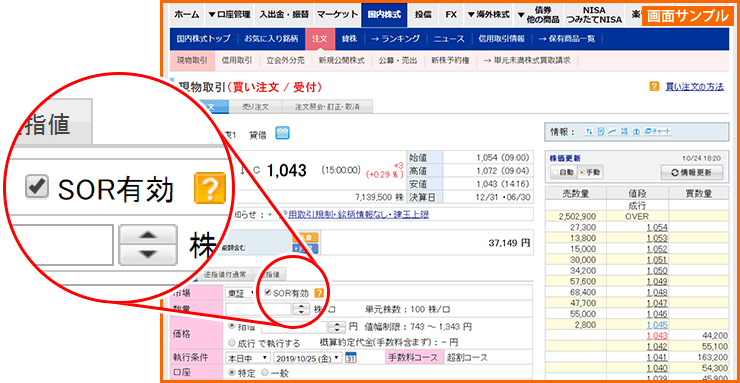Screen dimensions: 740x383
Task: Toggle the enlarged SOR有効 checkbox in the magnifier
Action: pyautogui.click(x=36, y=188)
